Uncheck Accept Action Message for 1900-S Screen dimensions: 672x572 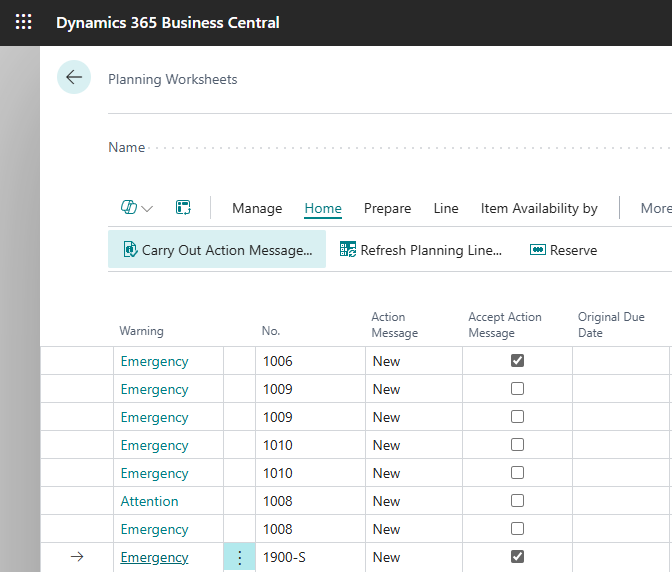(517, 557)
